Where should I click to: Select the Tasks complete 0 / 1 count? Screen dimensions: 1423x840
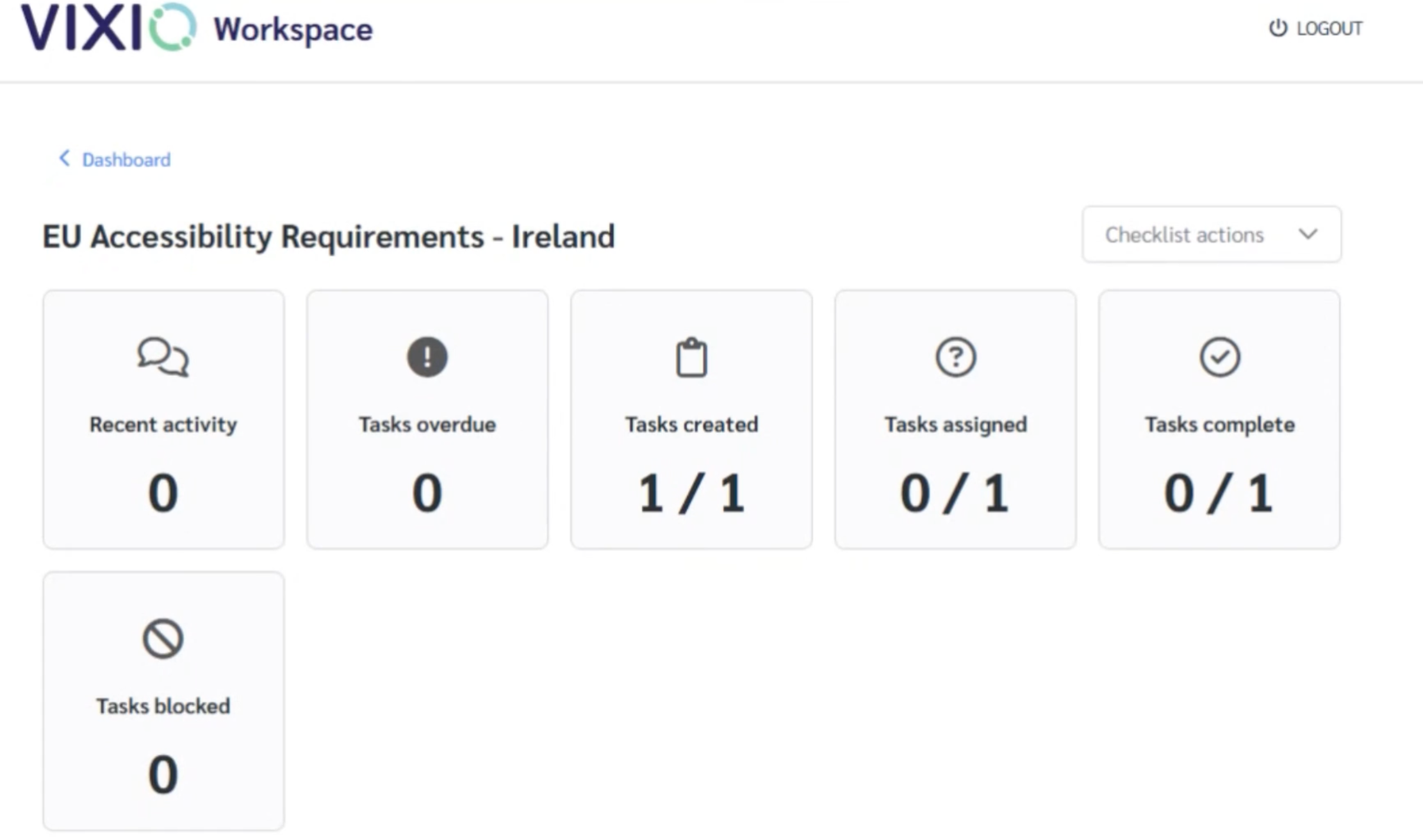coord(1219,493)
